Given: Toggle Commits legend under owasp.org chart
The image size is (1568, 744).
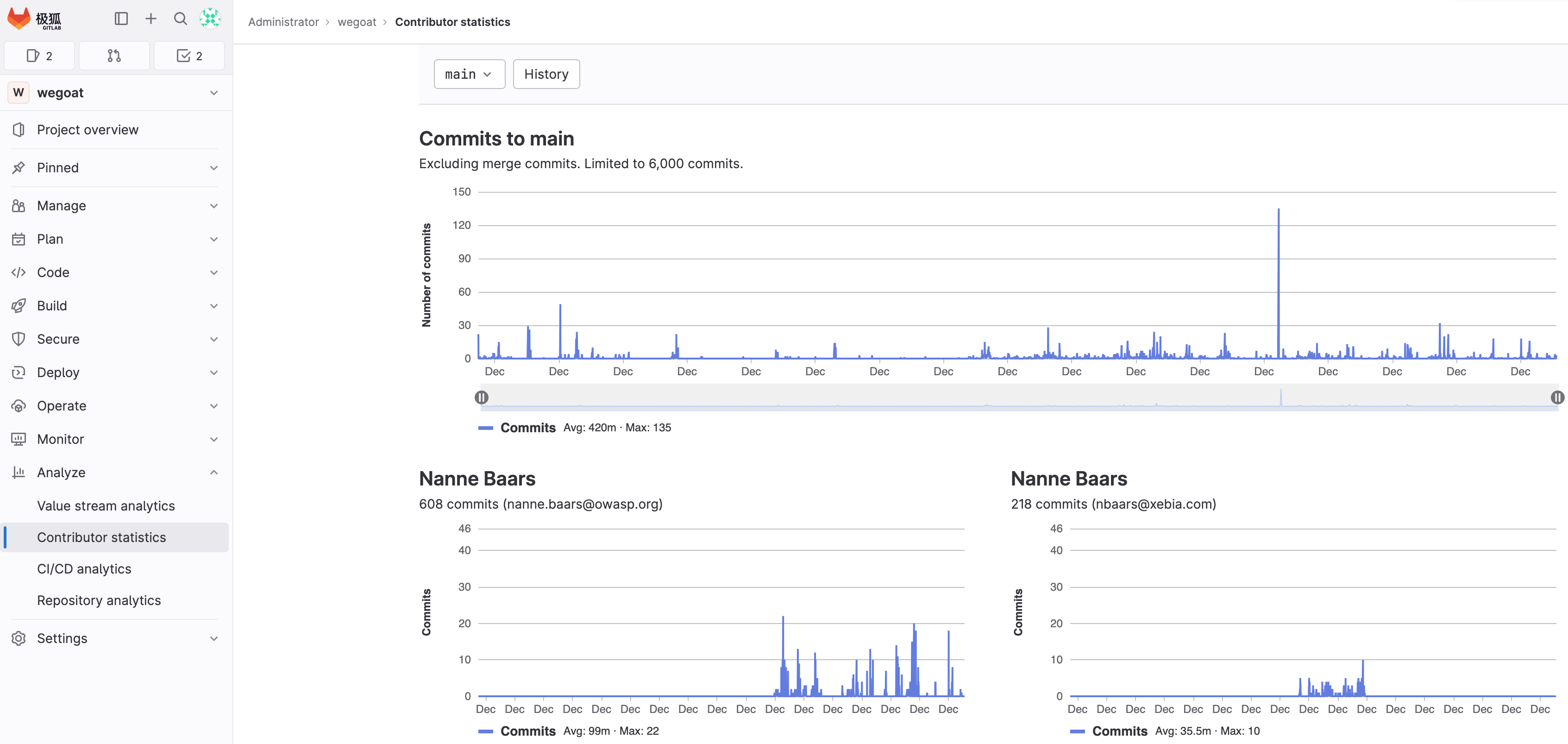Looking at the screenshot, I should tap(527, 731).
